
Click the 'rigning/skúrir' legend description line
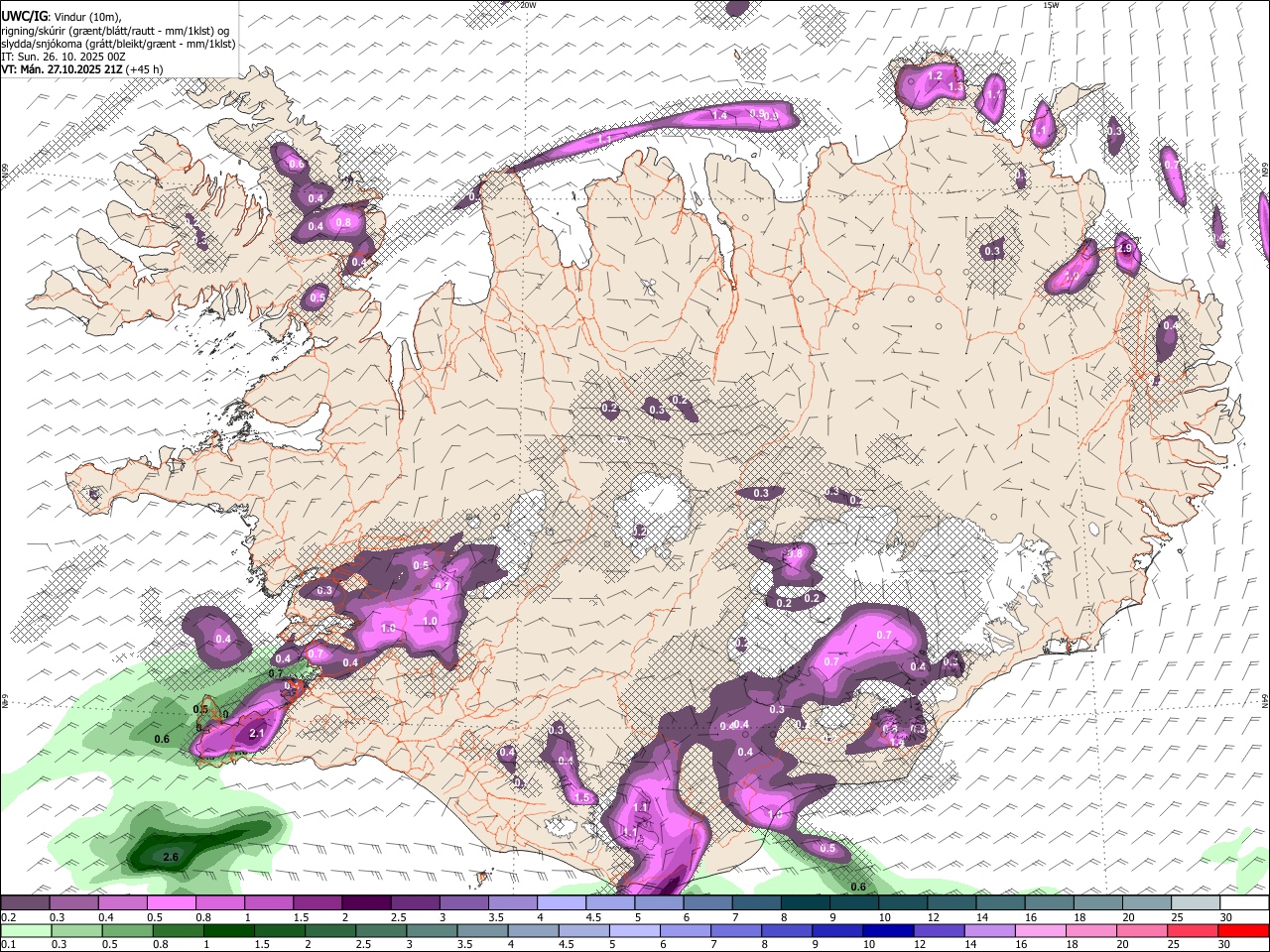tap(116, 31)
